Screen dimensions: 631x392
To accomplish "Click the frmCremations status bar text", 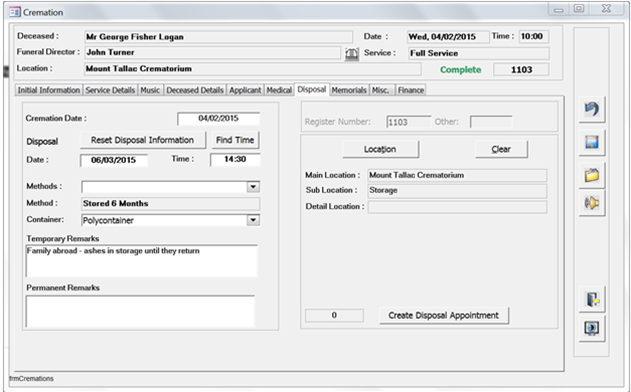I will [31, 379].
